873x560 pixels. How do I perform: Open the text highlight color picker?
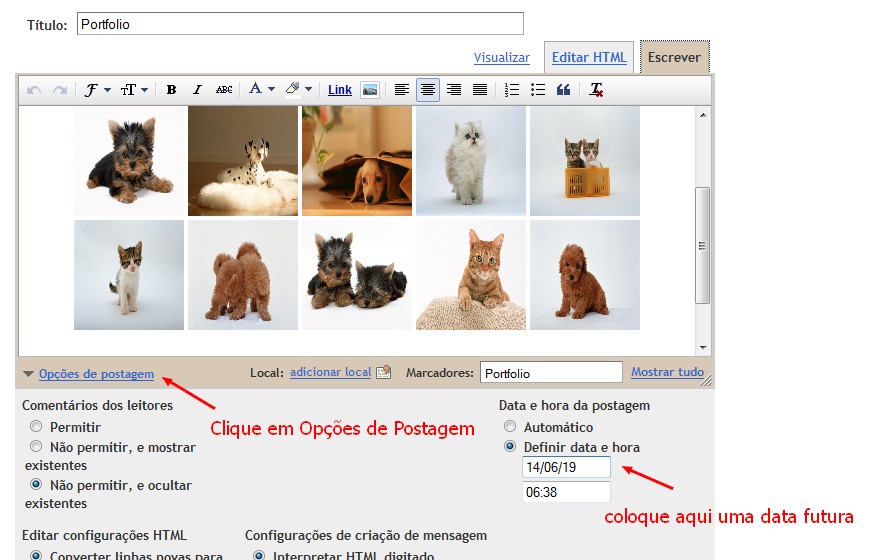click(x=298, y=89)
